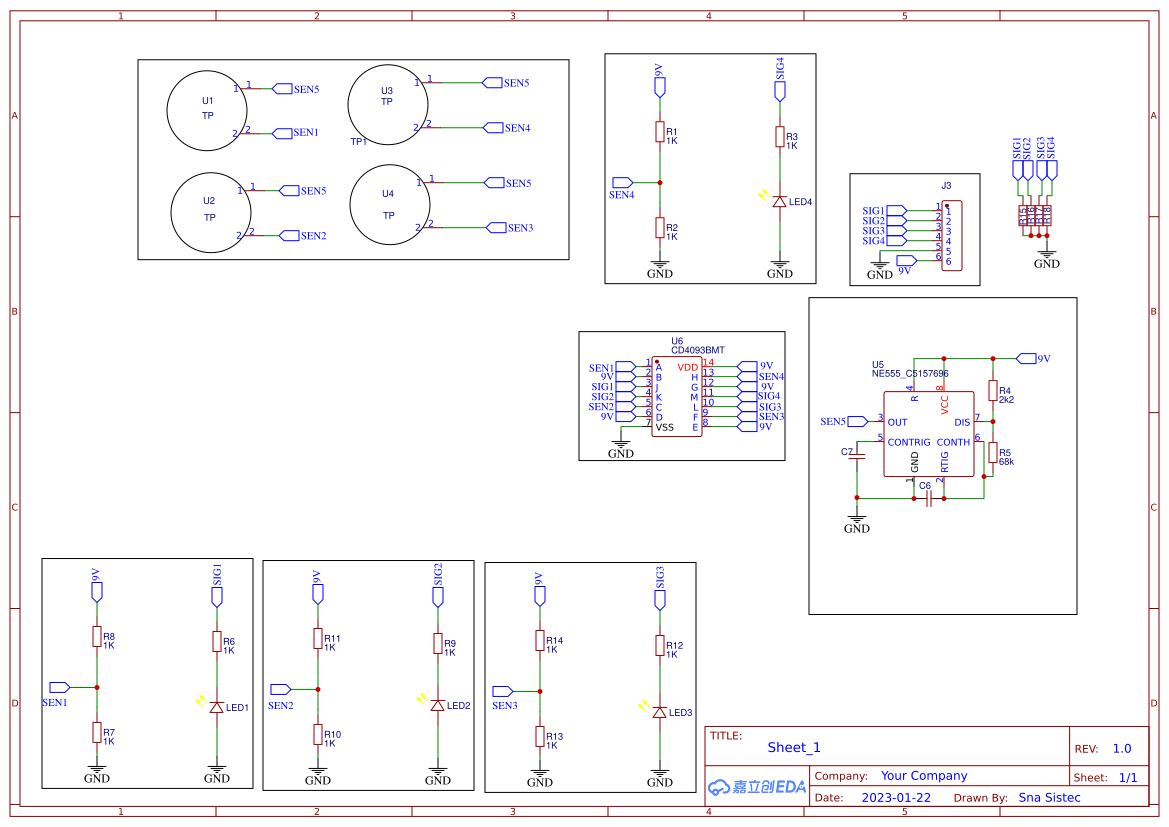
Task: Click the LED1 diode symbol
Action: 216,707
